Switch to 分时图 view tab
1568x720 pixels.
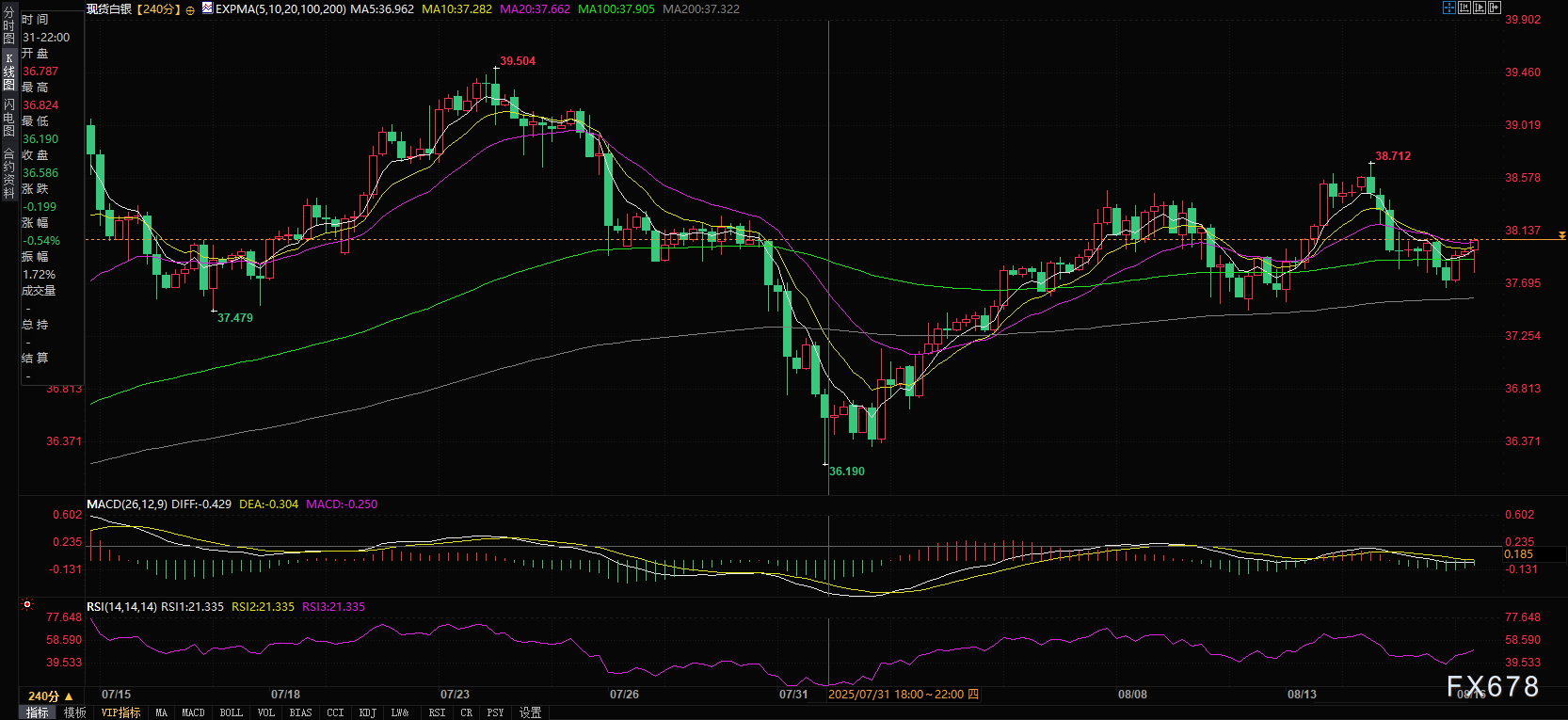tap(8, 26)
